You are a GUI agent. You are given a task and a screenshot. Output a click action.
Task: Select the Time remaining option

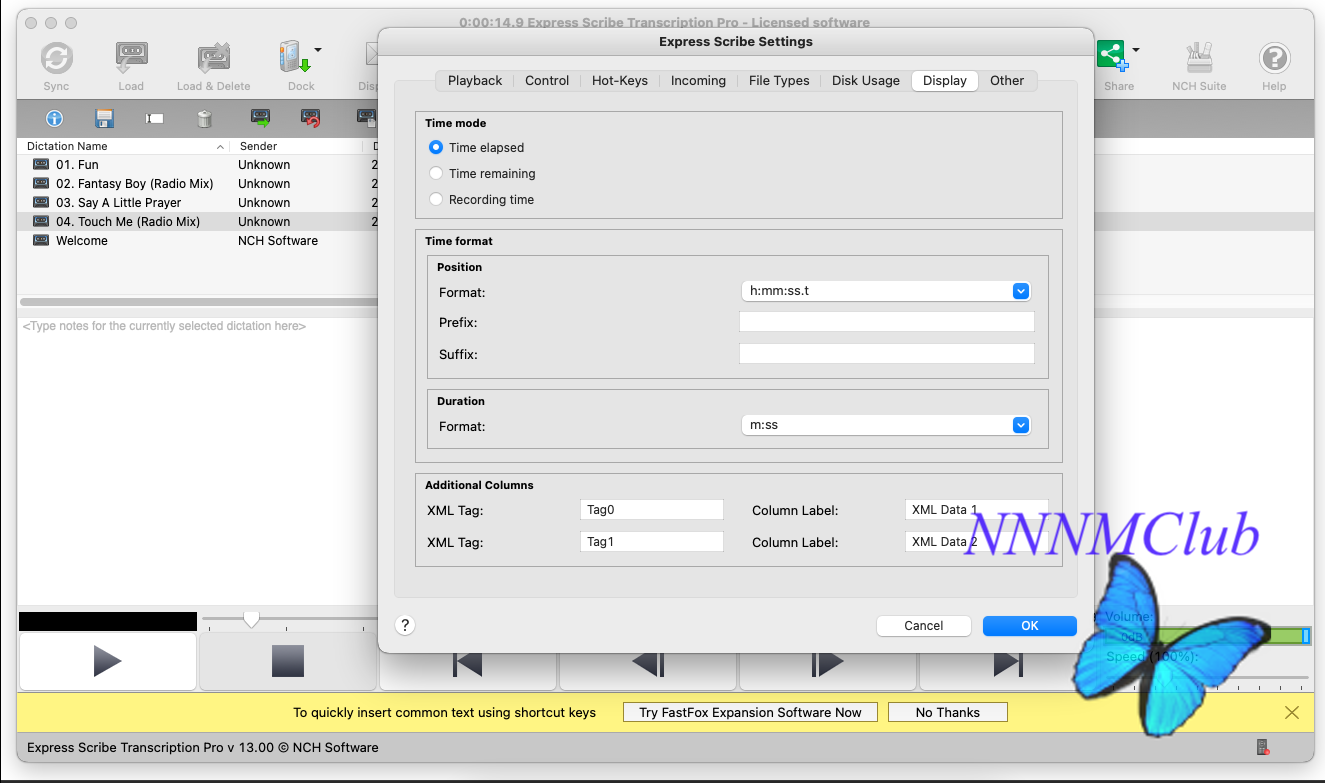click(436, 173)
